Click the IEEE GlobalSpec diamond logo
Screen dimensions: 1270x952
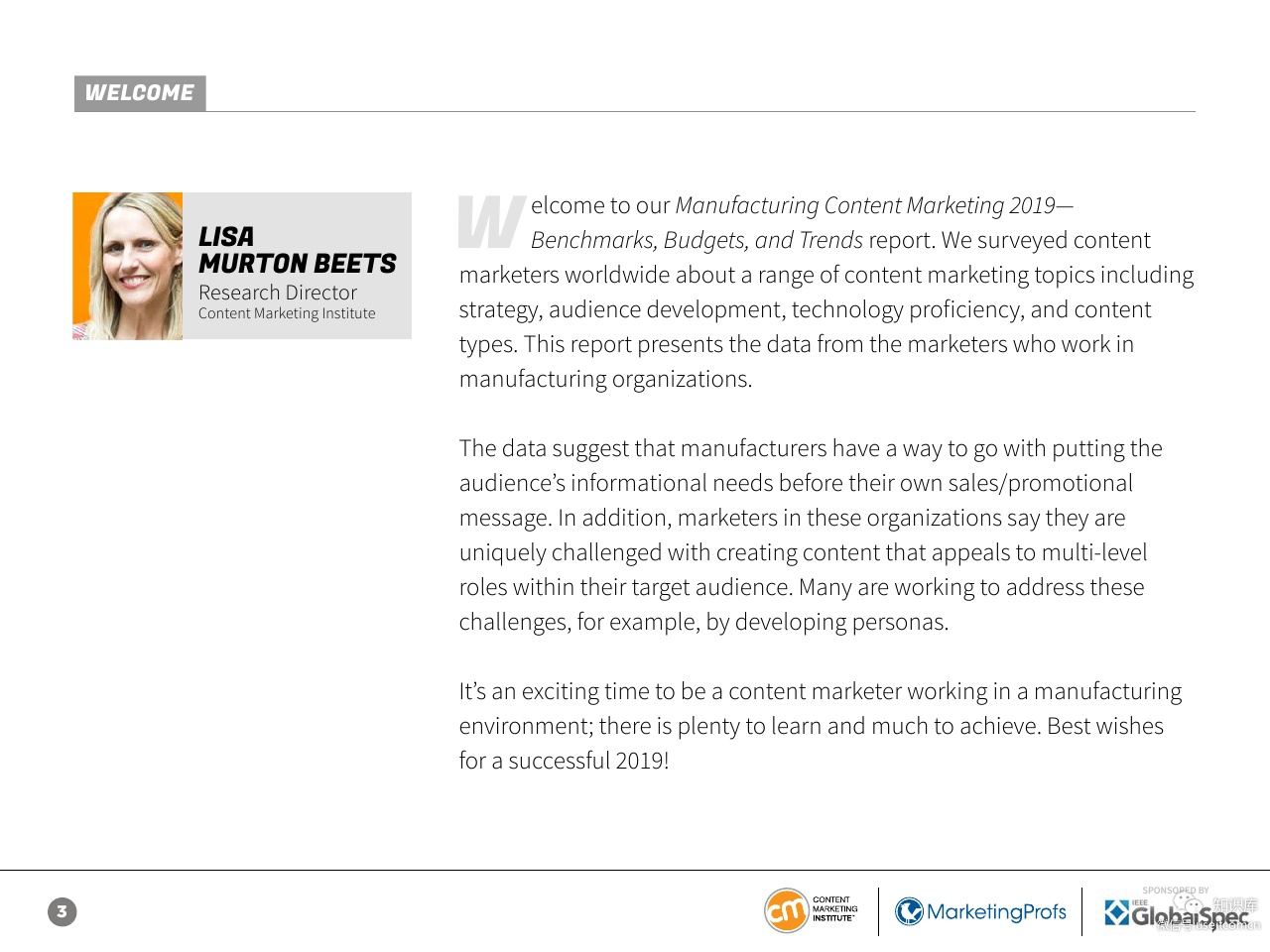point(1116,912)
